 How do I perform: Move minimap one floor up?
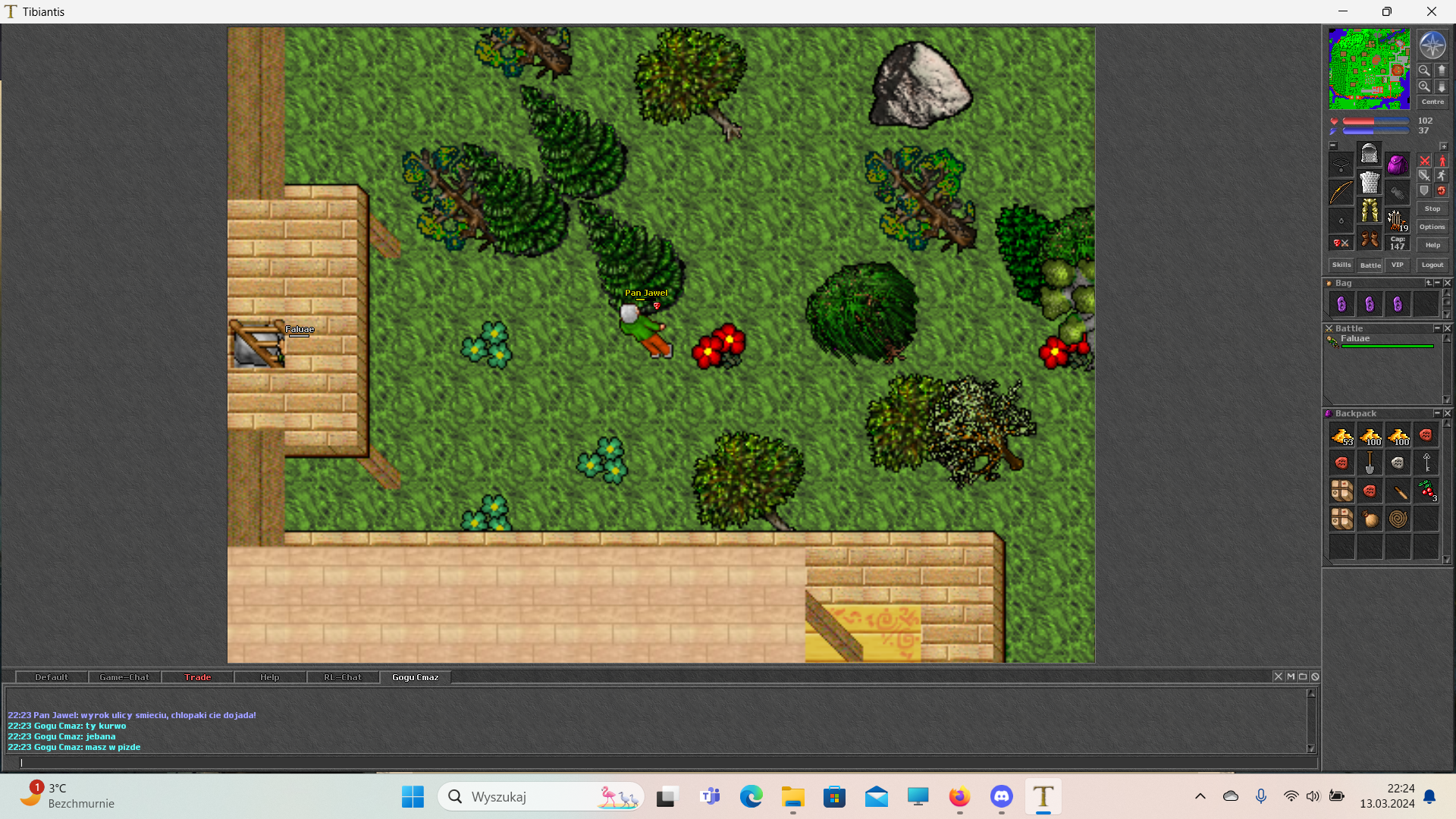[x=1442, y=70]
